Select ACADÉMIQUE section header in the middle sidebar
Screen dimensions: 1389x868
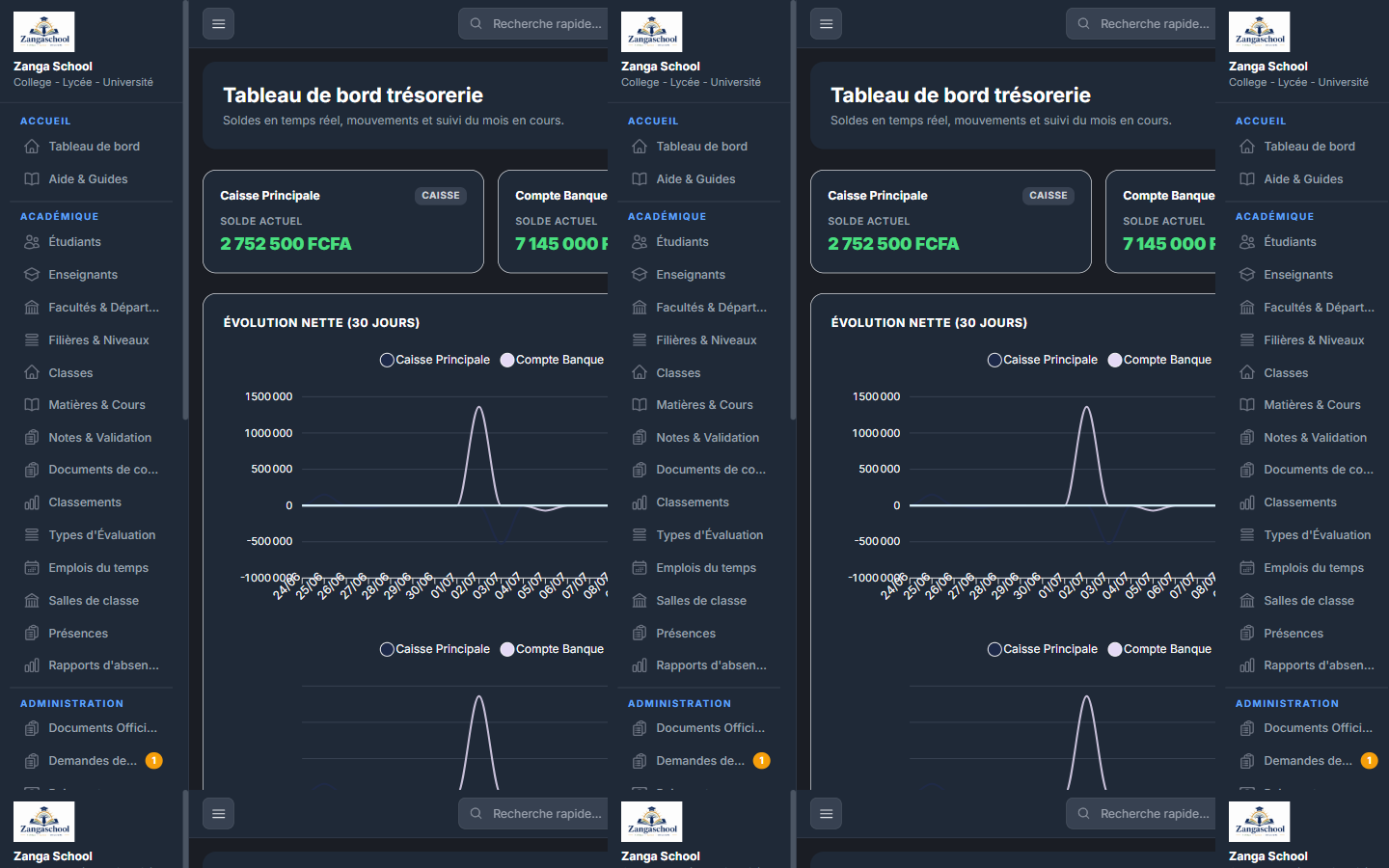click(667, 217)
